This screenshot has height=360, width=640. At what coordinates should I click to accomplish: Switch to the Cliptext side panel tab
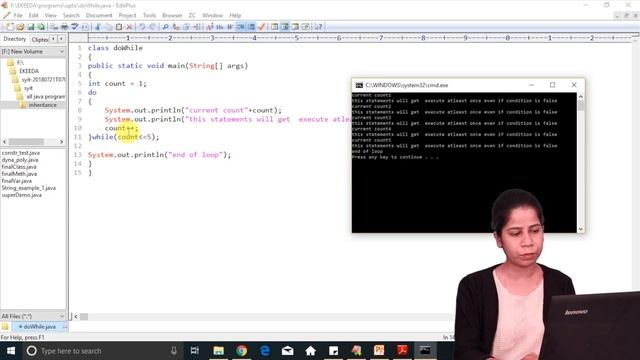[x=40, y=40]
